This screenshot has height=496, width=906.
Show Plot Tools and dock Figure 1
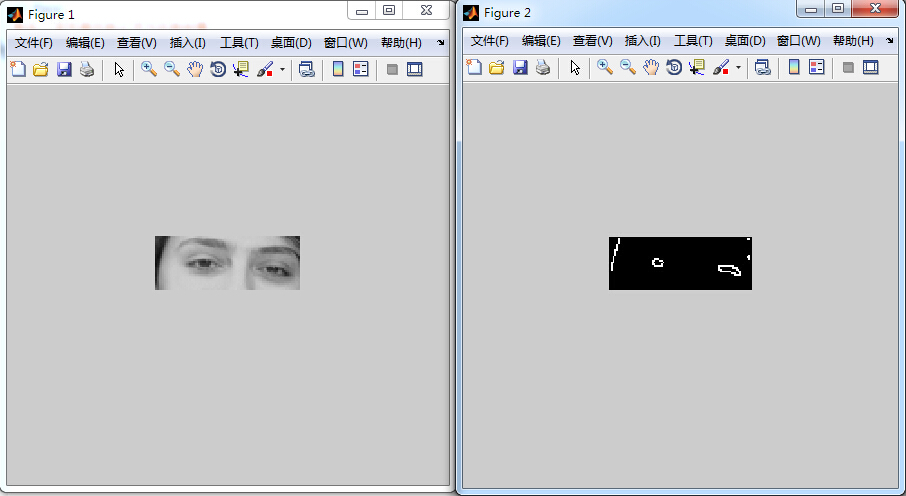click(x=414, y=69)
